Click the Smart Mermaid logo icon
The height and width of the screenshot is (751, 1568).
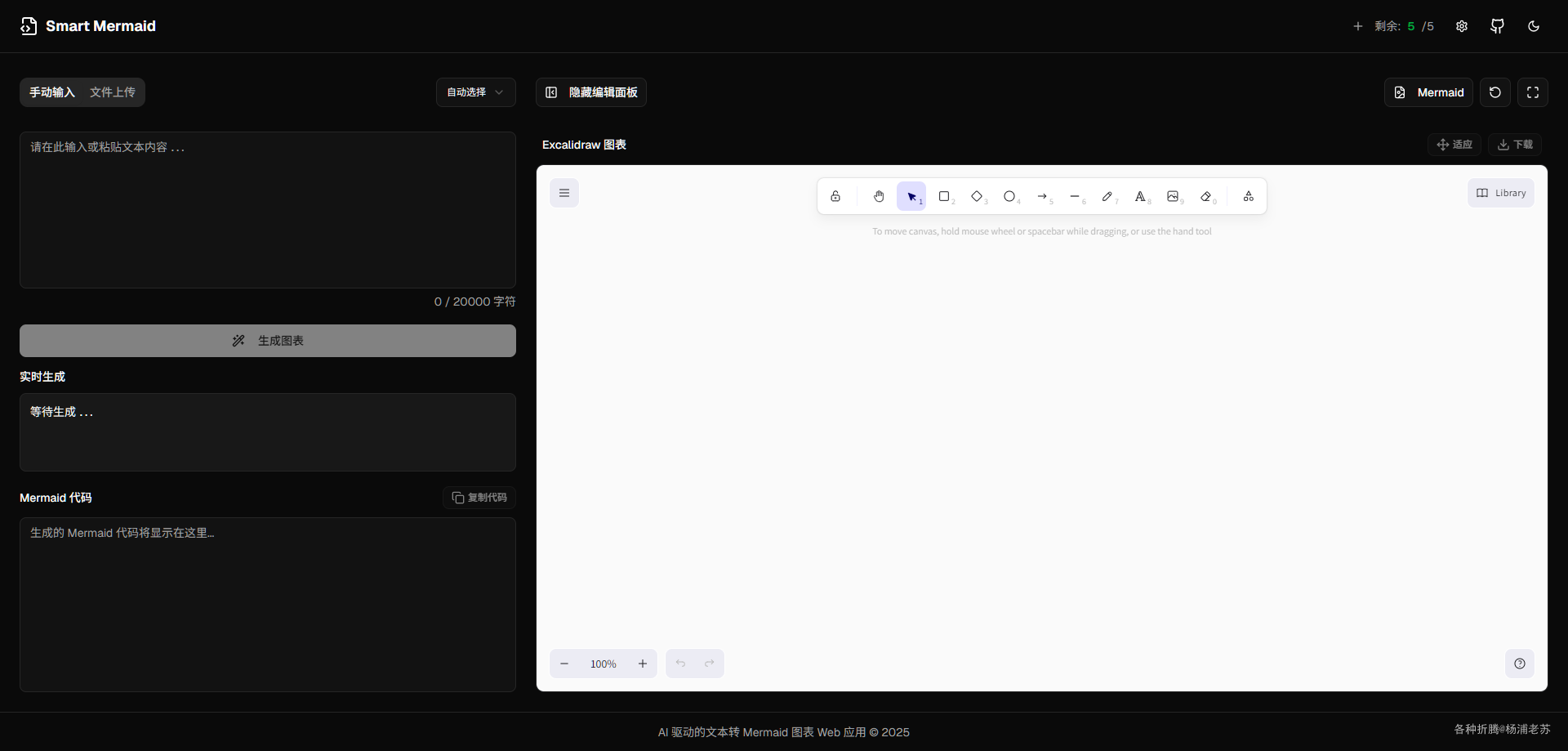coord(29,26)
